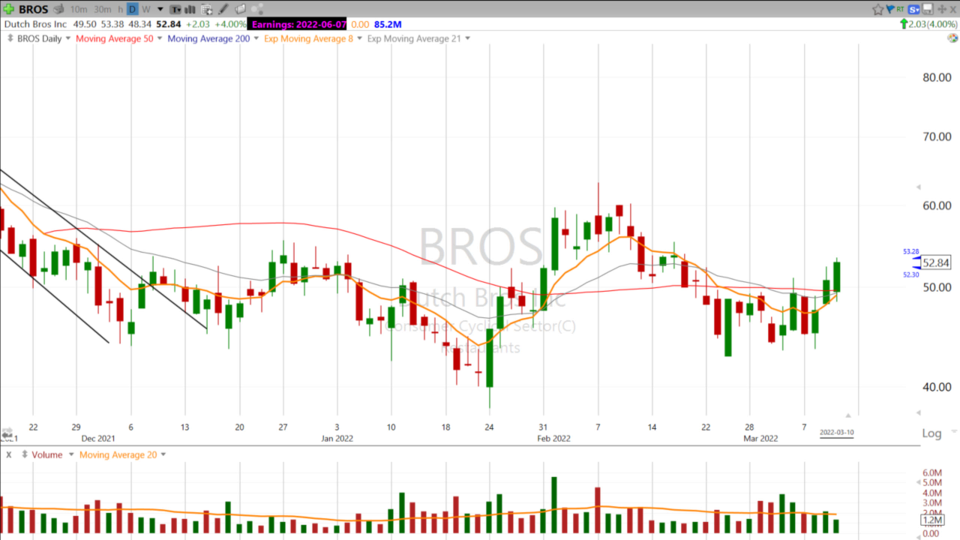The image size is (960, 540).
Task: Click the BROS ticker symbol field
Action: pos(33,9)
